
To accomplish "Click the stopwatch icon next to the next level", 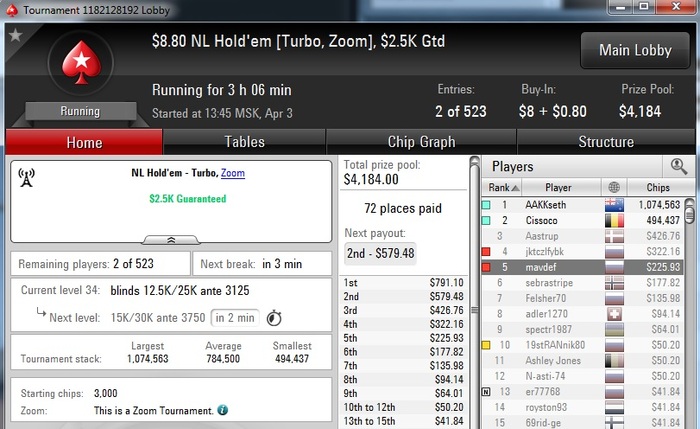I will [274, 318].
